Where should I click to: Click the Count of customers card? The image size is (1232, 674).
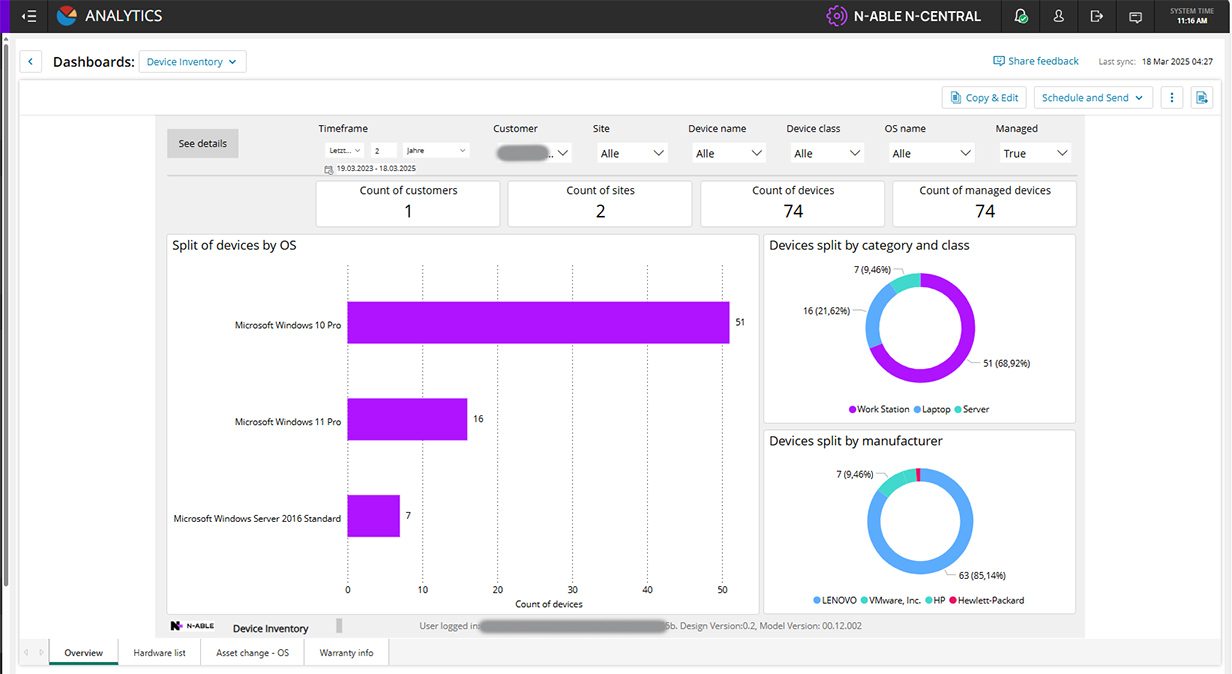408,203
